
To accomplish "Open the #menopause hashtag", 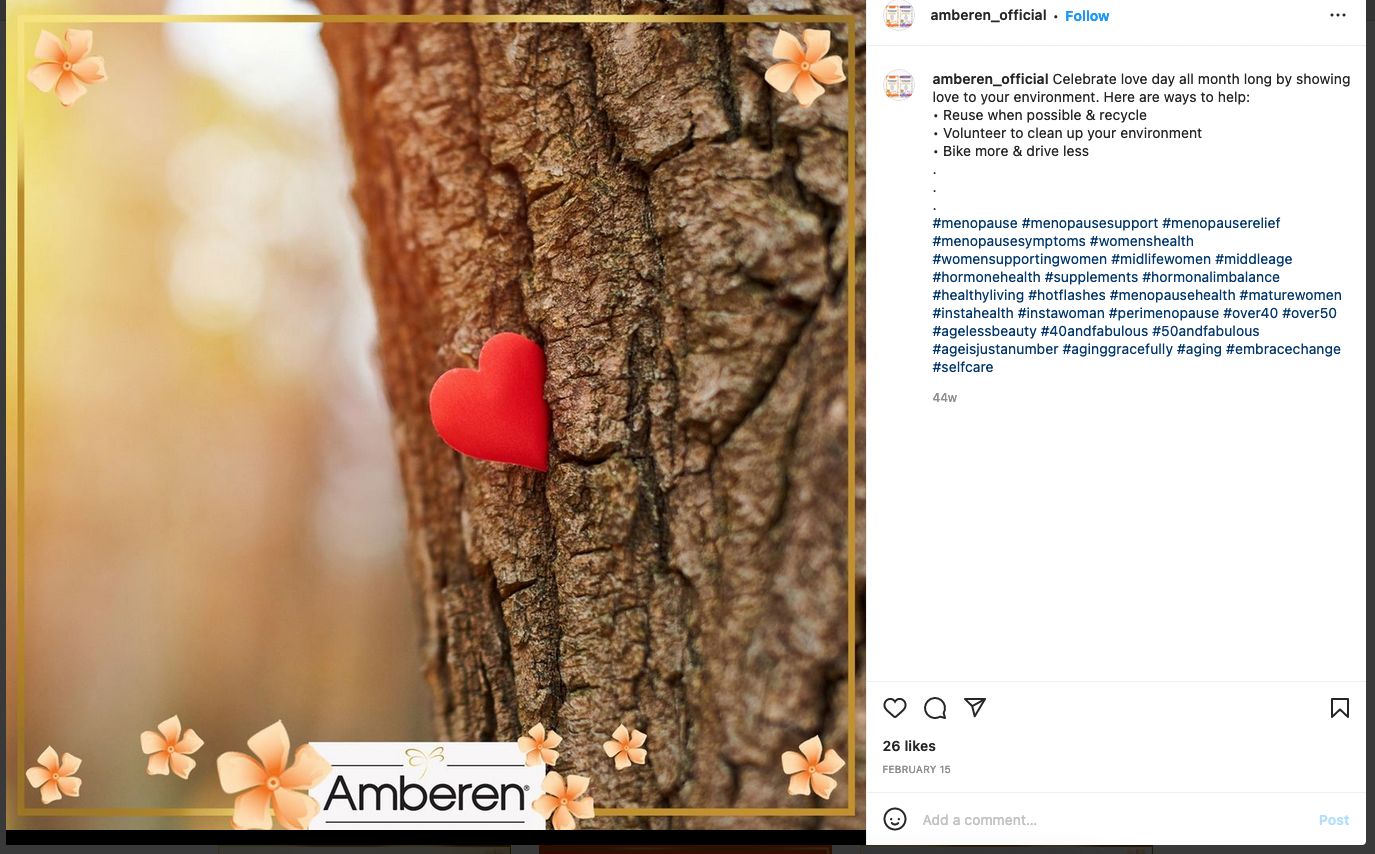I will pos(975,223).
